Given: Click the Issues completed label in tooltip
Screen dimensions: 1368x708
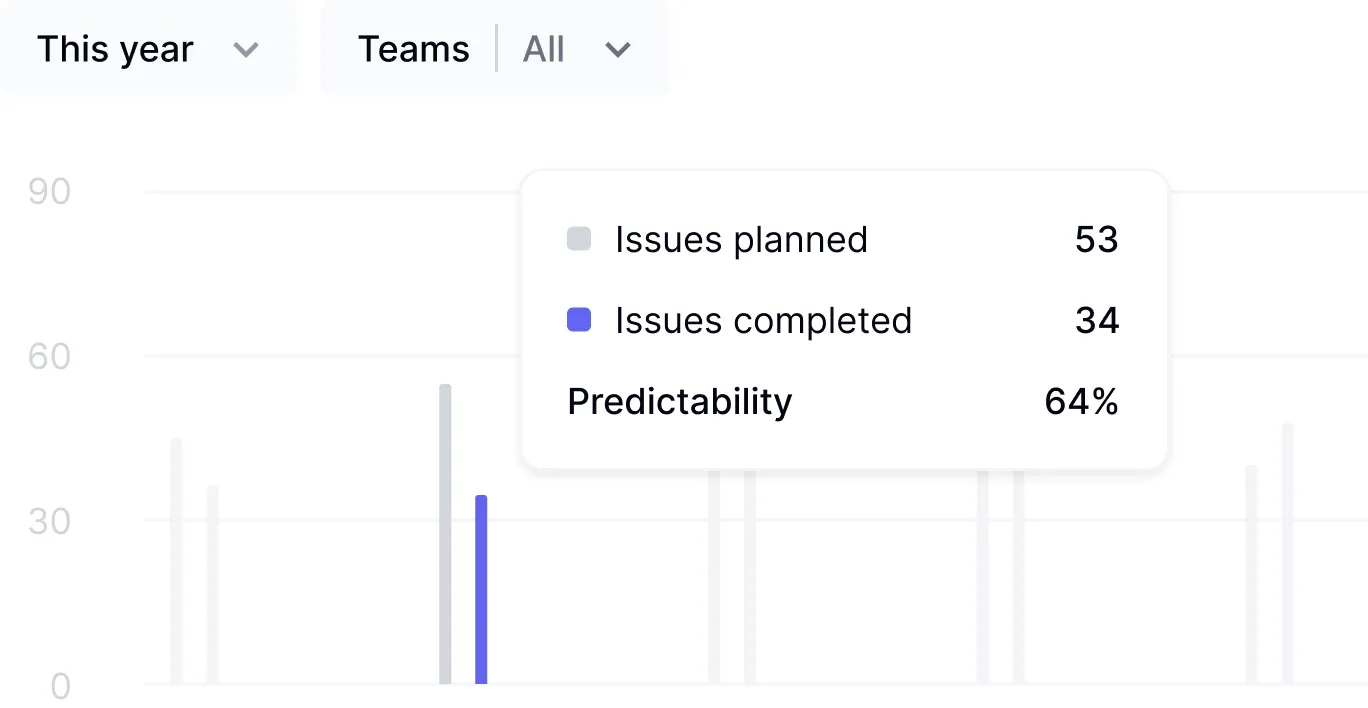Looking at the screenshot, I should coord(763,321).
